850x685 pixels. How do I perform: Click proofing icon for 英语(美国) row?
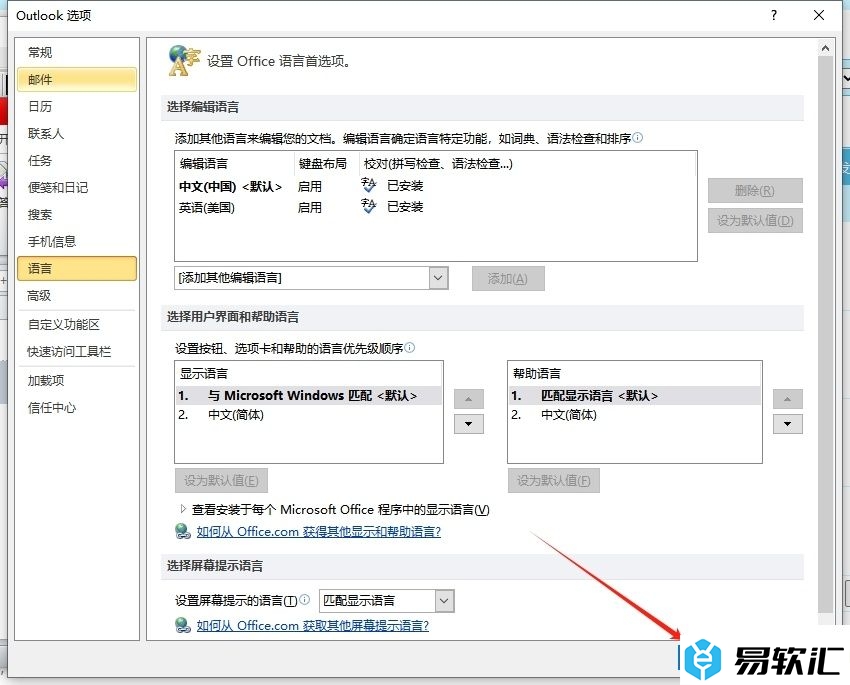[369, 206]
